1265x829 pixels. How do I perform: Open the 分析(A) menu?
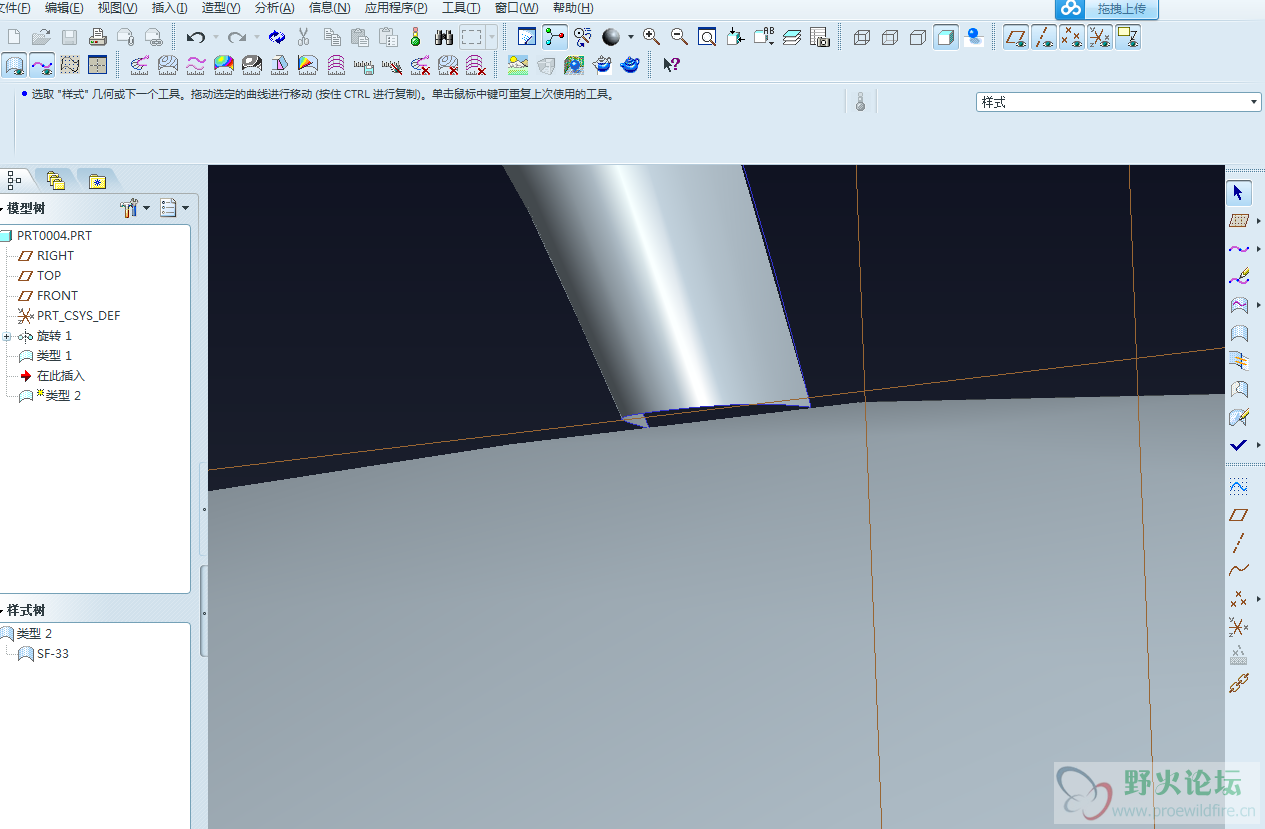[274, 8]
